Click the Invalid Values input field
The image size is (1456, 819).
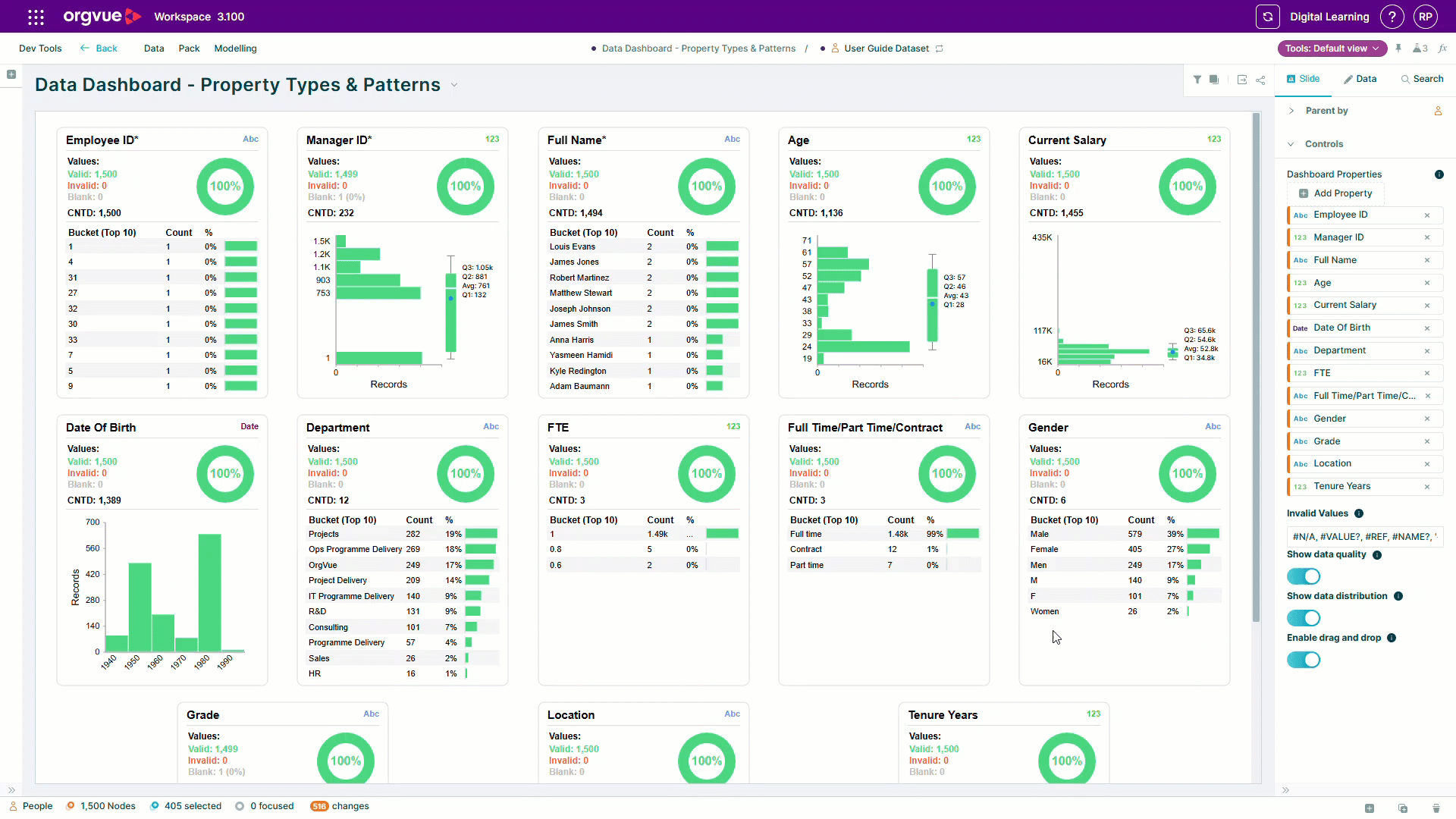pos(1364,536)
